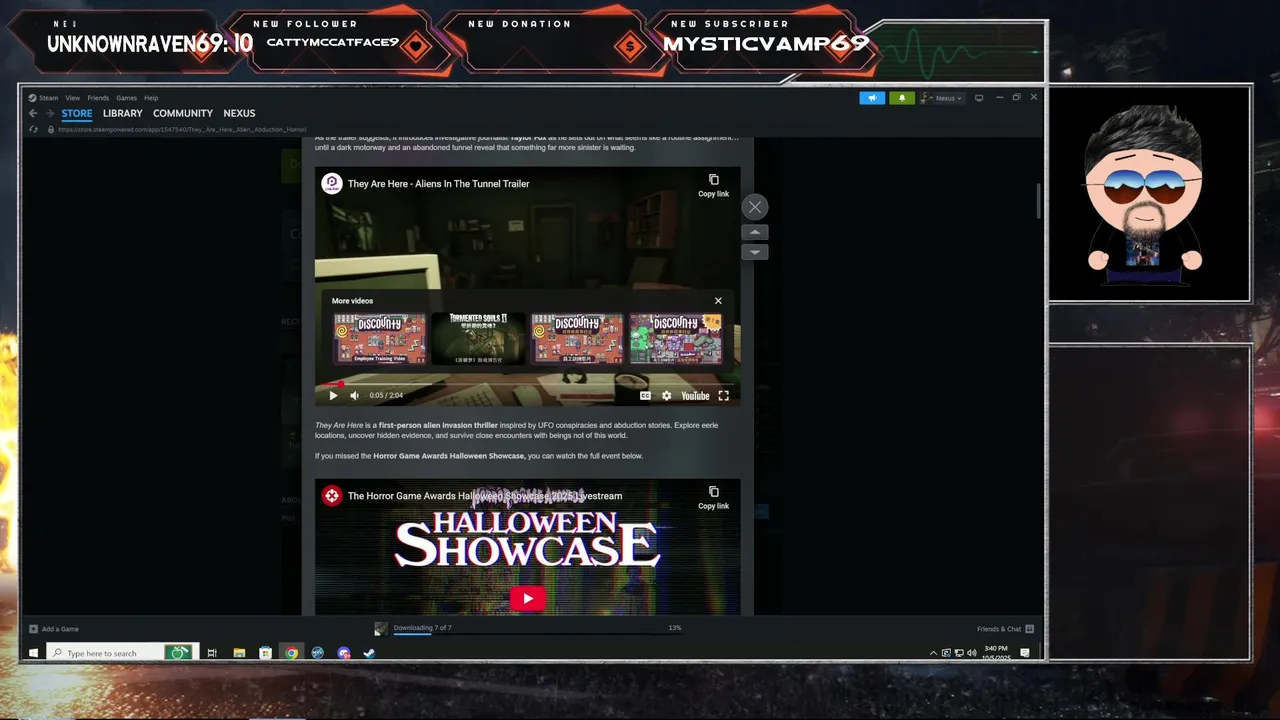Viewport: 1280px width, 720px height.
Task: Open the NEXUS profile tab
Action: coord(239,113)
